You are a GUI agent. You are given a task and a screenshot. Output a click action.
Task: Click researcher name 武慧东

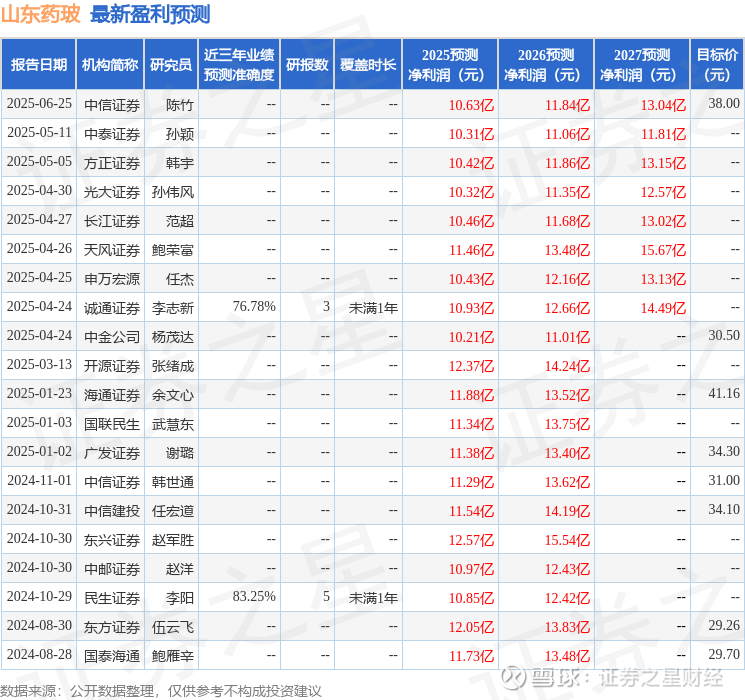(x=172, y=424)
